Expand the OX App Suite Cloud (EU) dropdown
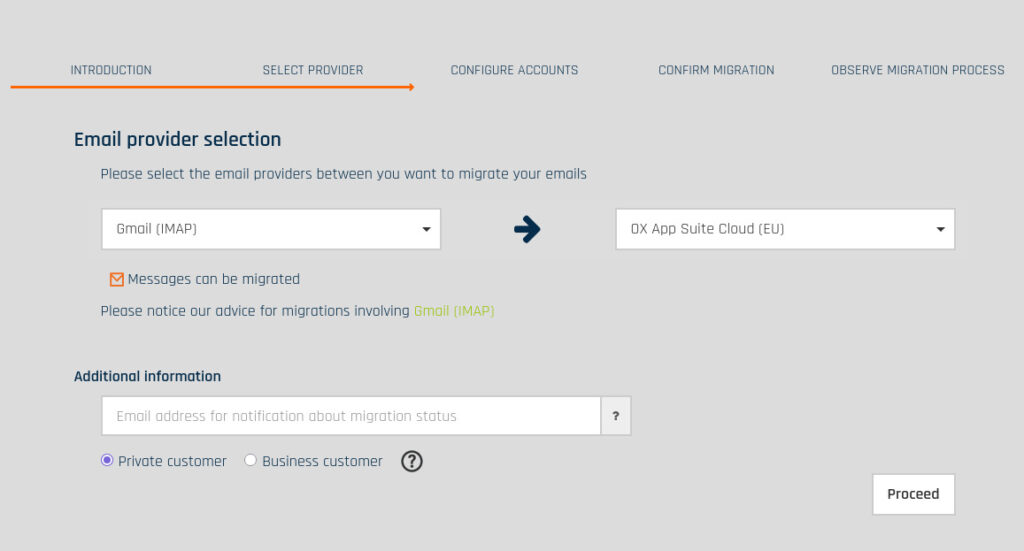Viewport: 1024px width, 551px height. (x=785, y=229)
